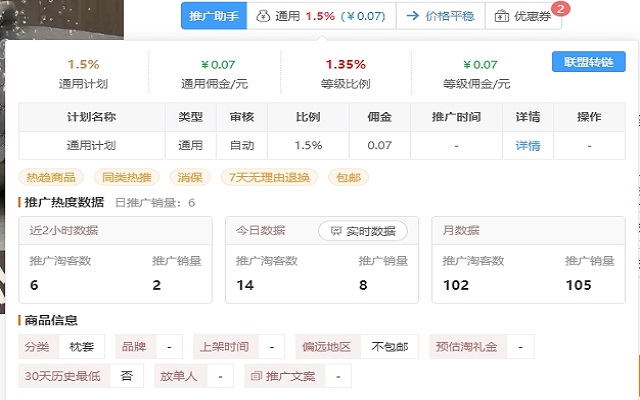Select the 同类热推 tag
The width and height of the screenshot is (640, 400).
(x=127, y=177)
